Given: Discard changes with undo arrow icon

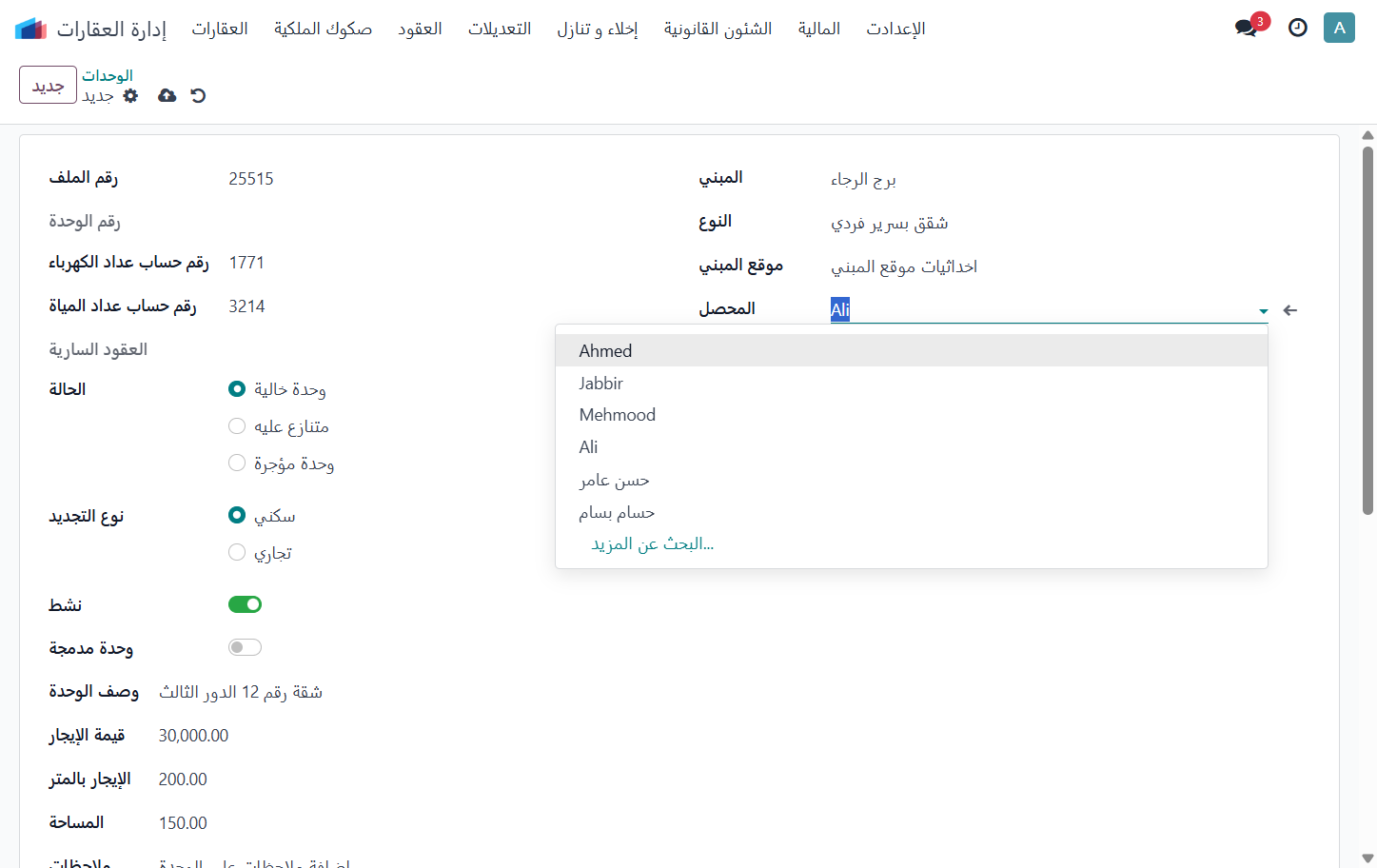Looking at the screenshot, I should coord(198,95).
